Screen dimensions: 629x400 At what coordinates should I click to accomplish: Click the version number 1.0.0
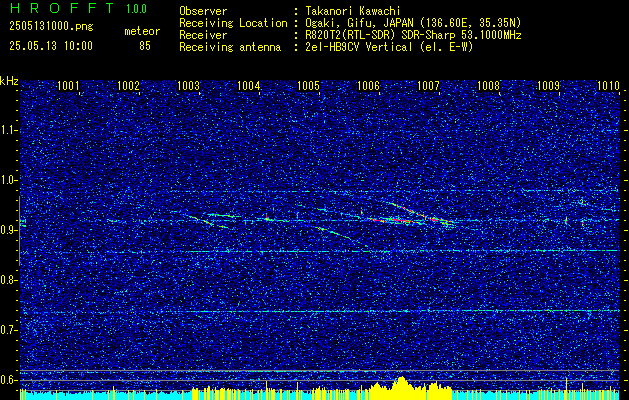coord(136,9)
